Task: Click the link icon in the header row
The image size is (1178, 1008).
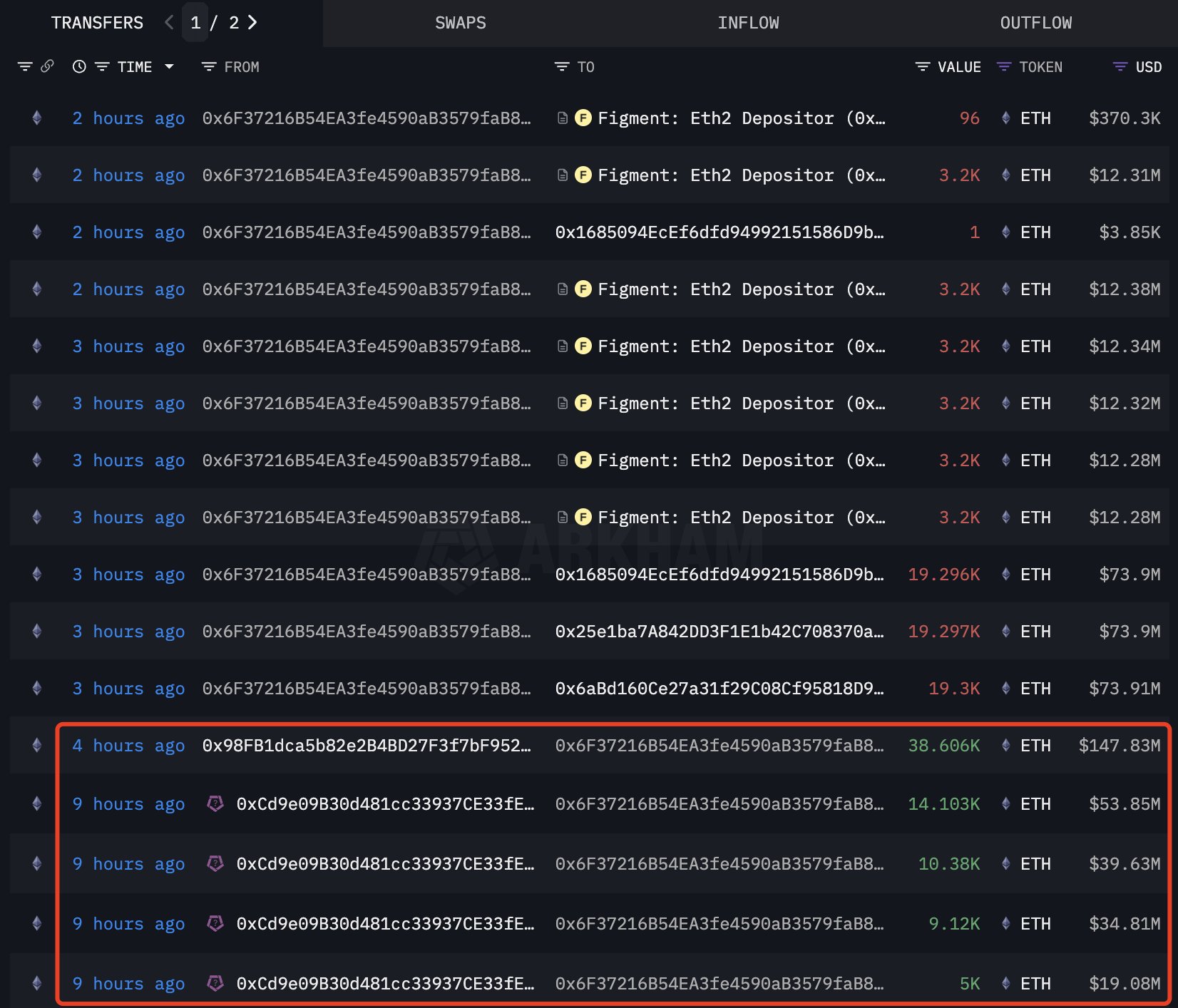Action: click(47, 66)
